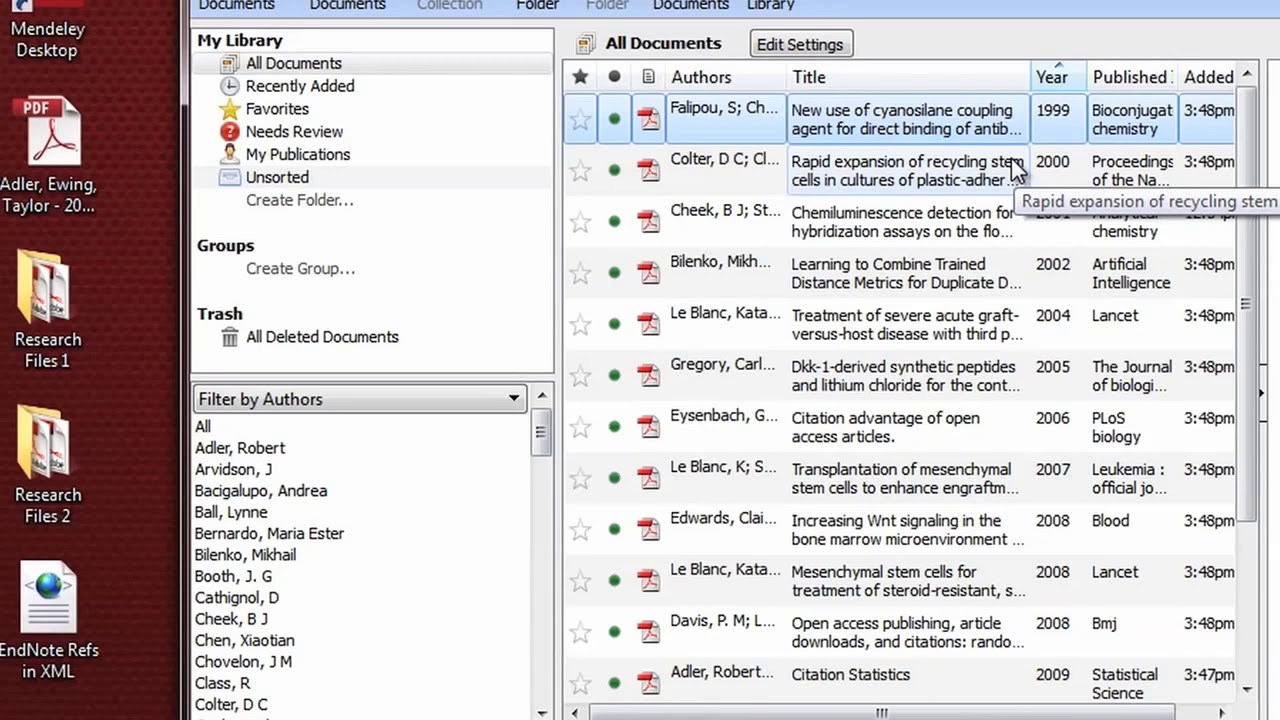Select All in the authors filter list
Screen dimensions: 1280x720
pyautogui.click(x=203, y=427)
